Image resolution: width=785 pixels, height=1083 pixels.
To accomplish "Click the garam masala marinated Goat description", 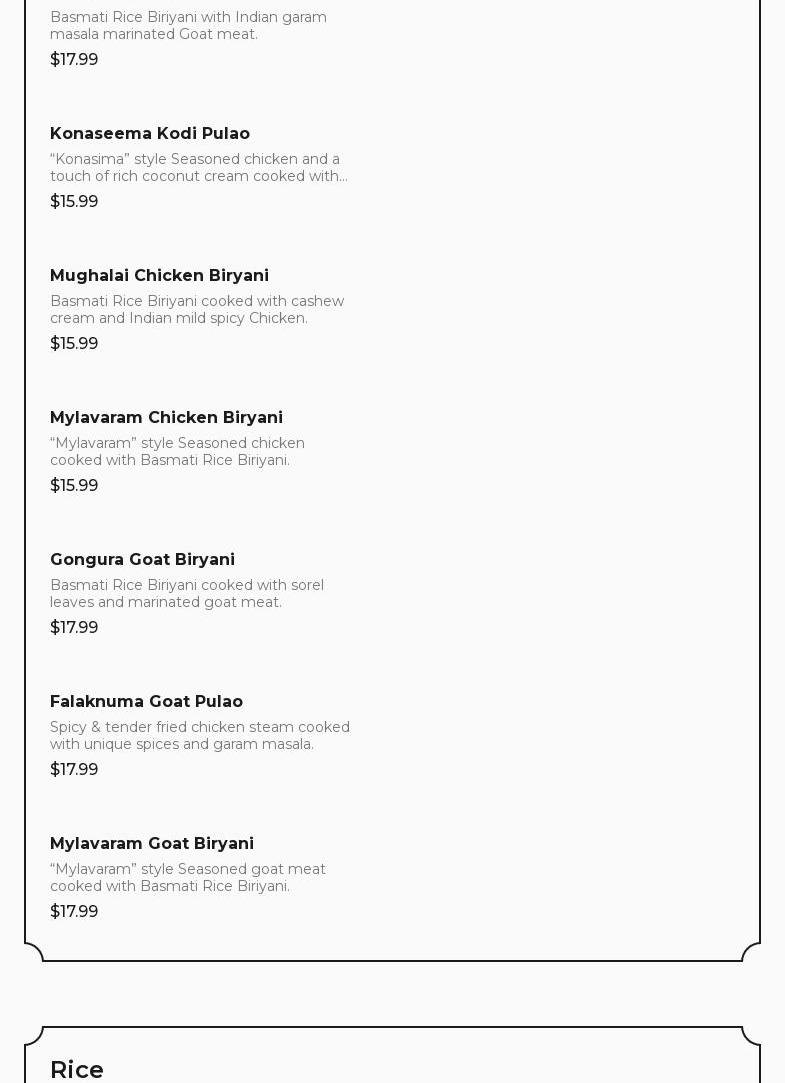I will coord(188,25).
